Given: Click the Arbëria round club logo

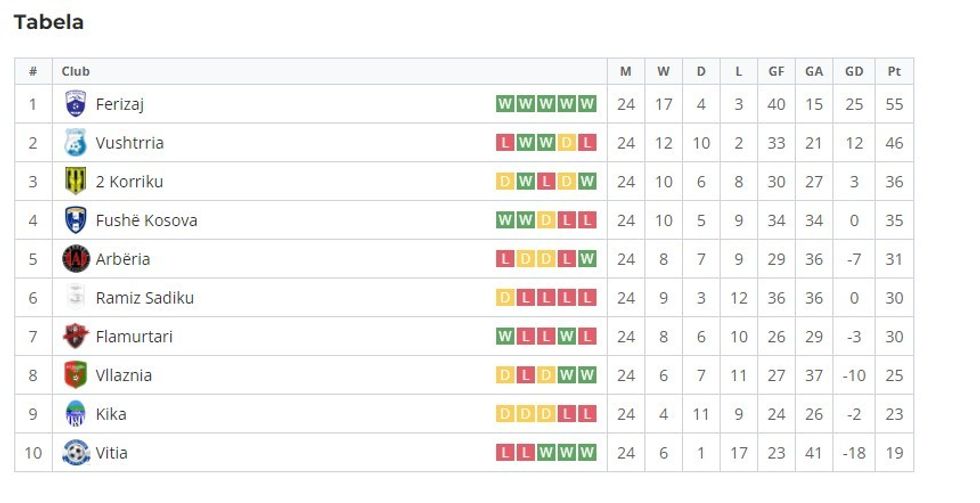Looking at the screenshot, I should click(x=75, y=259).
